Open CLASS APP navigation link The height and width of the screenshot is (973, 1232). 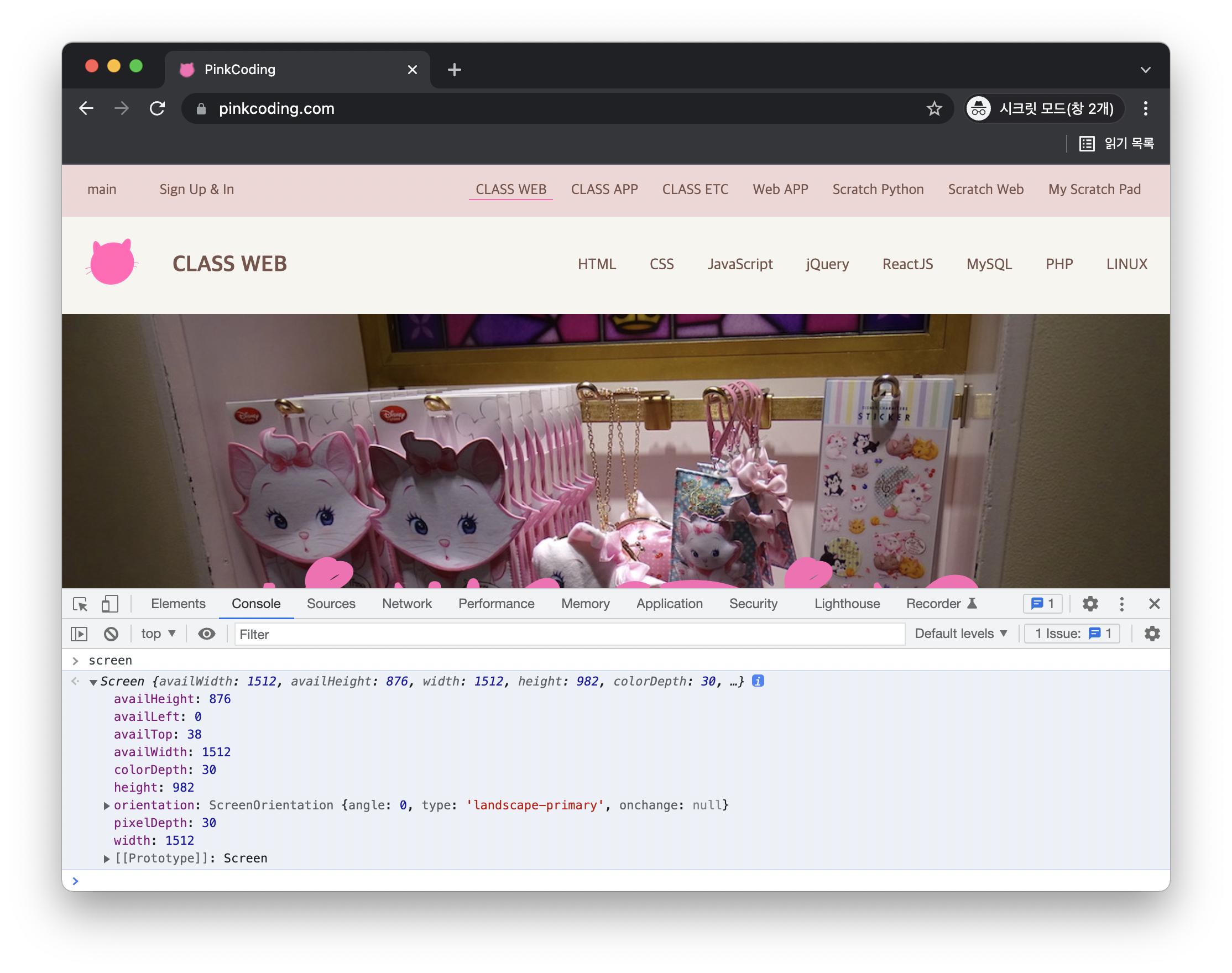(x=604, y=189)
